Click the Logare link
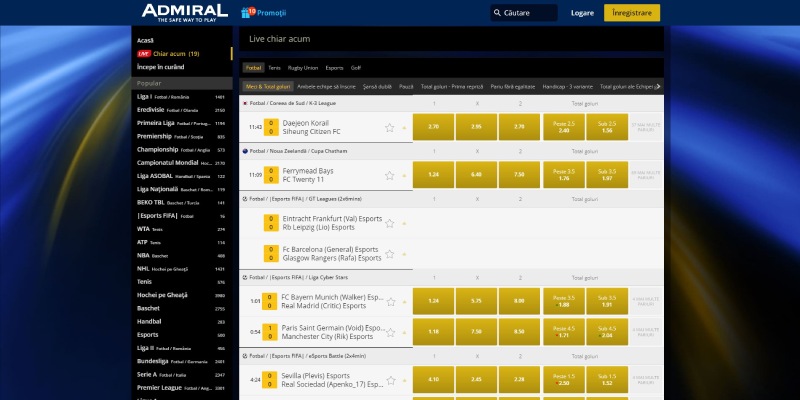This screenshot has width=800, height=400. point(582,13)
